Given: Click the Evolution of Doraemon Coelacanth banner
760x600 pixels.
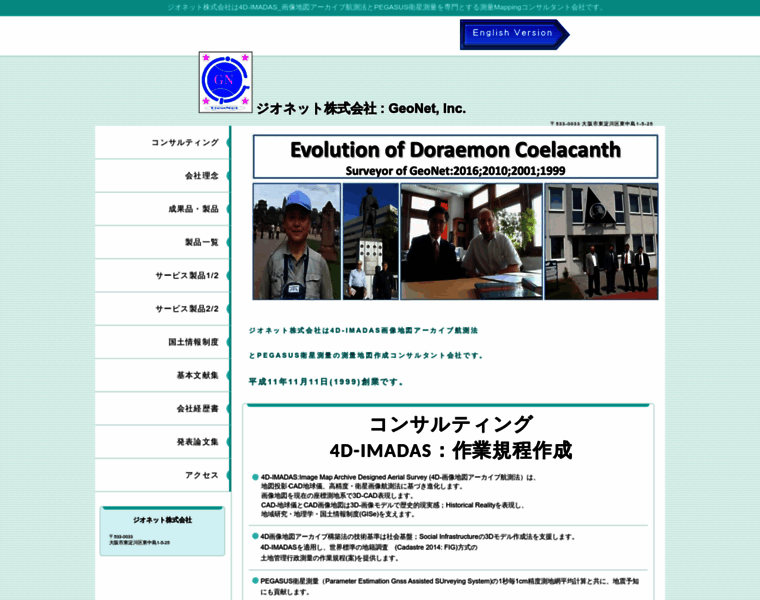Looking at the screenshot, I should (455, 157).
